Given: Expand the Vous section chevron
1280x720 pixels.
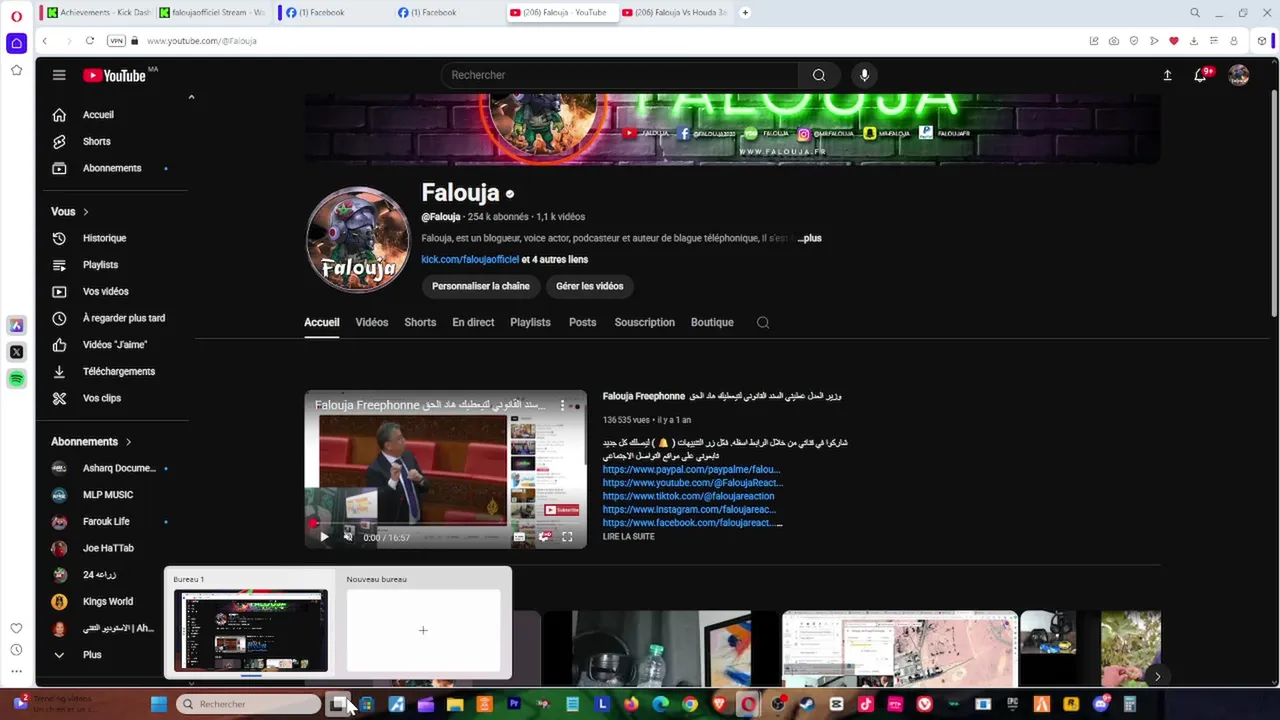Looking at the screenshot, I should coord(86,212).
